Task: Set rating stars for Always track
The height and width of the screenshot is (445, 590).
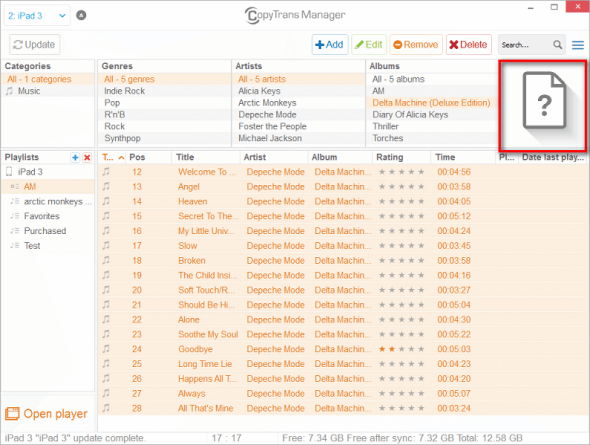Action: pos(401,394)
